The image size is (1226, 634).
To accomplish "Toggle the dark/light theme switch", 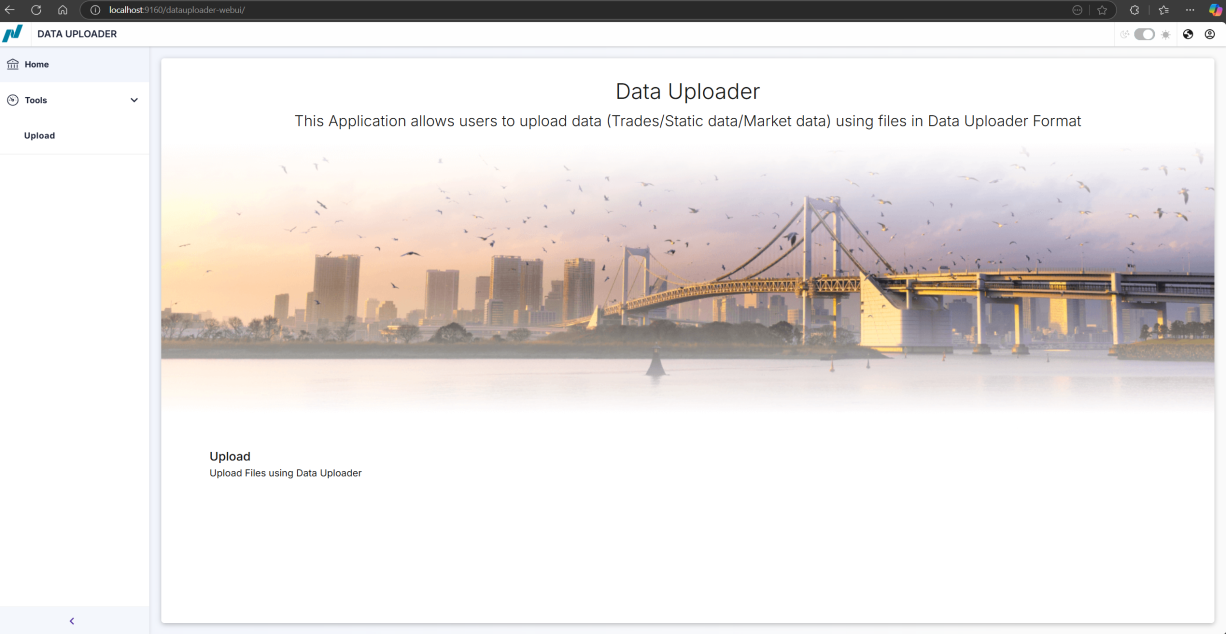I will [1144, 34].
